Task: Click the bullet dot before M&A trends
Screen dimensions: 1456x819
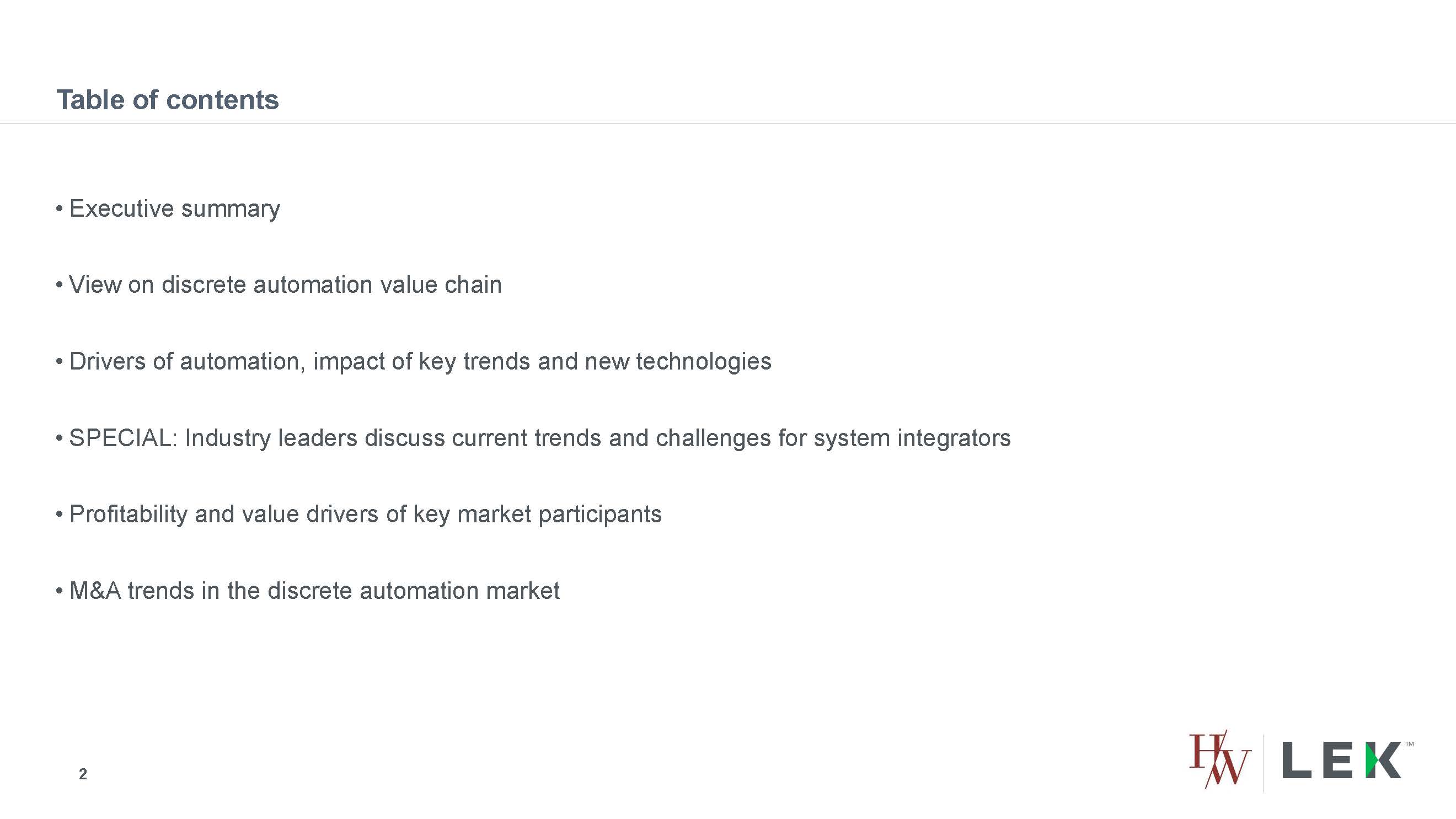Action: (x=60, y=591)
